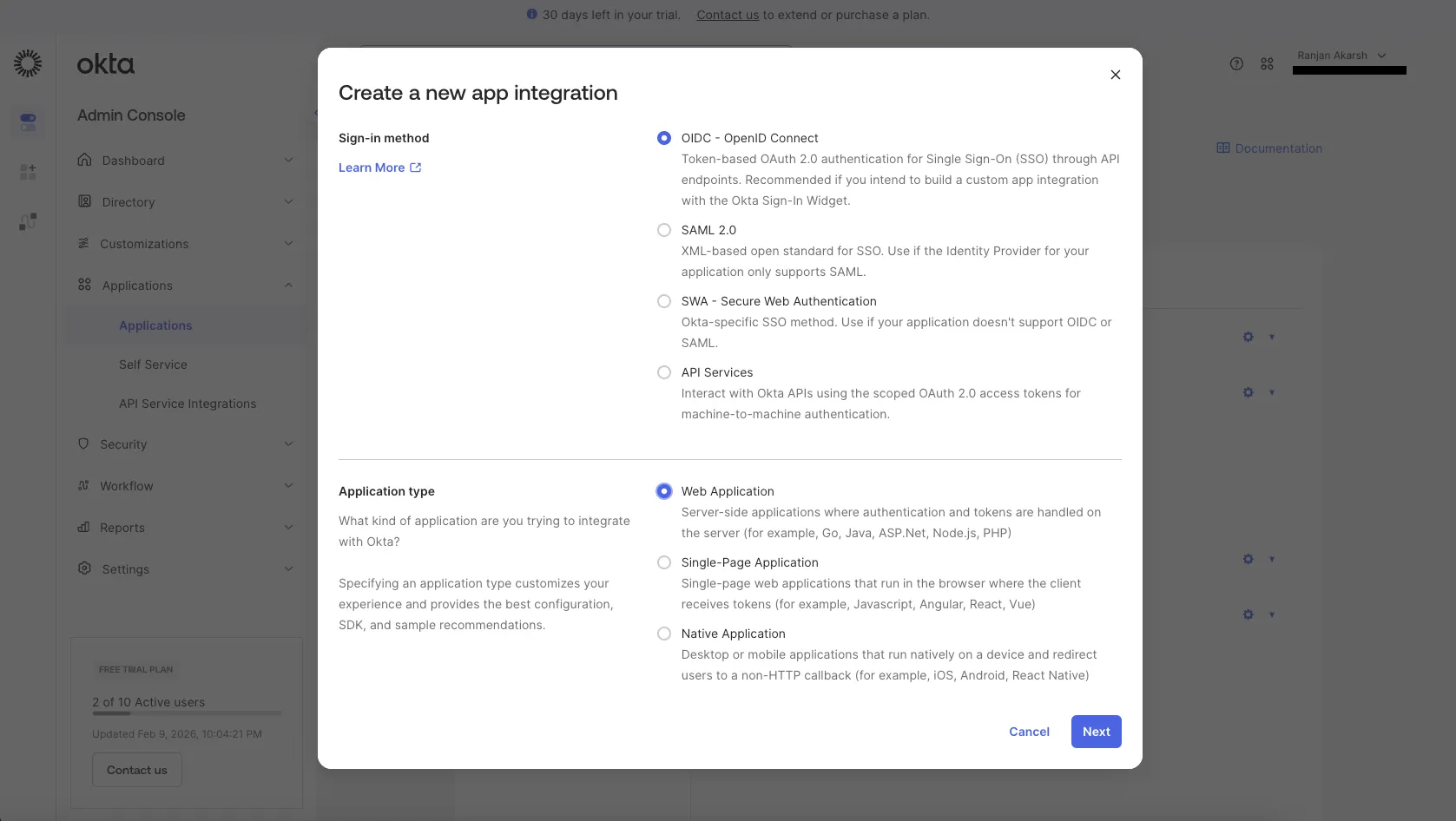Image resolution: width=1456 pixels, height=821 pixels.
Task: Open the second app row dropdown arrow
Action: pos(1272,392)
